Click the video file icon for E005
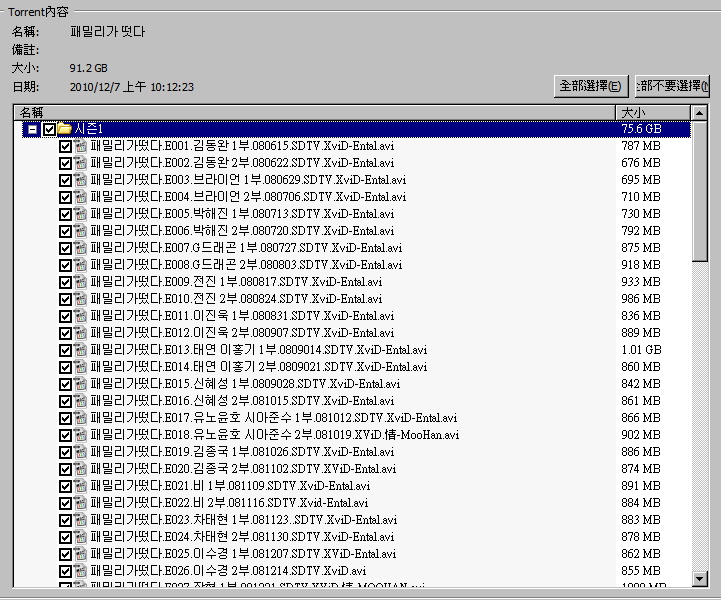721x600 pixels. pos(80,214)
